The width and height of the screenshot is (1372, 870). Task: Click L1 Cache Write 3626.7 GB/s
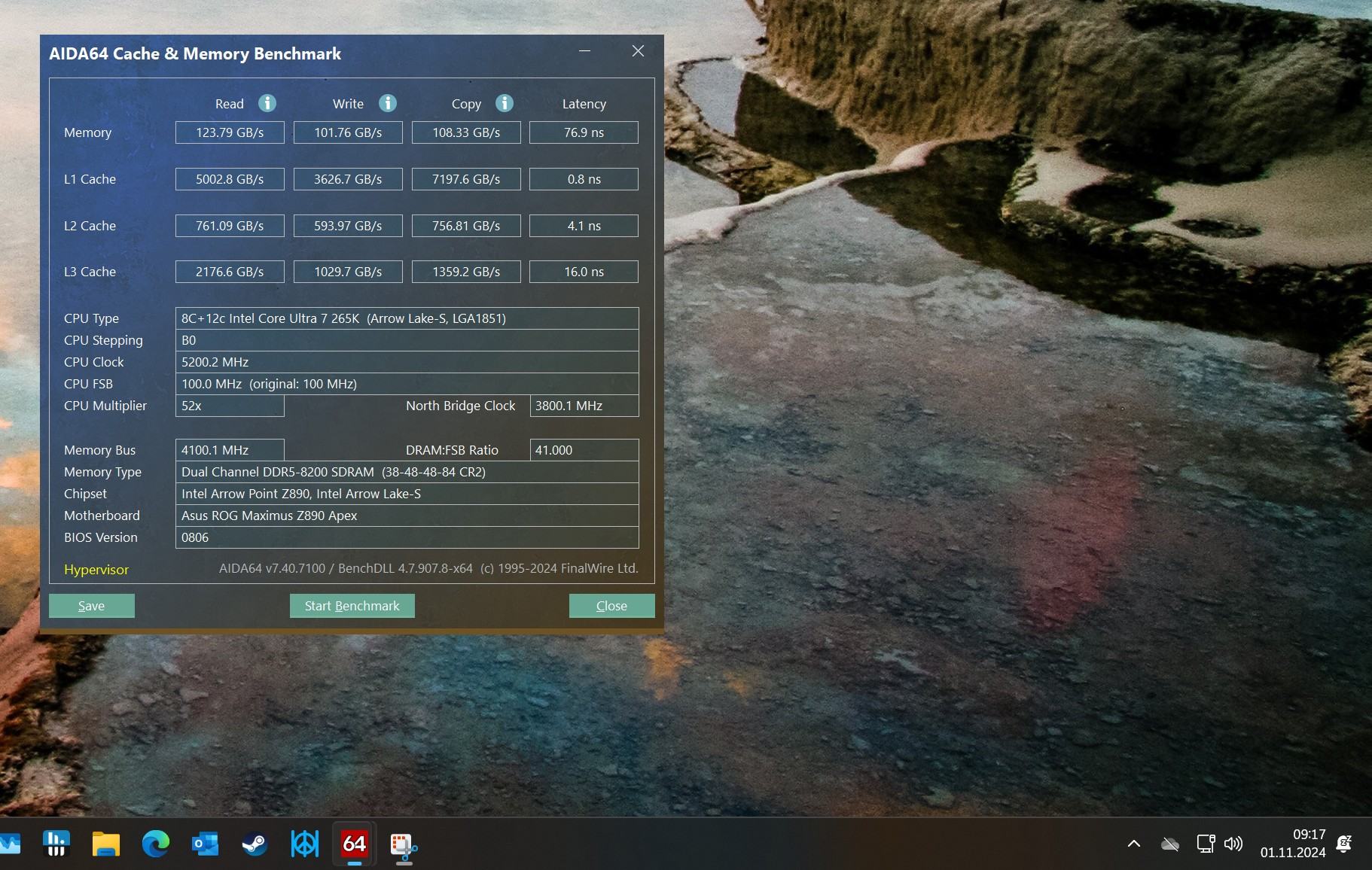(348, 179)
